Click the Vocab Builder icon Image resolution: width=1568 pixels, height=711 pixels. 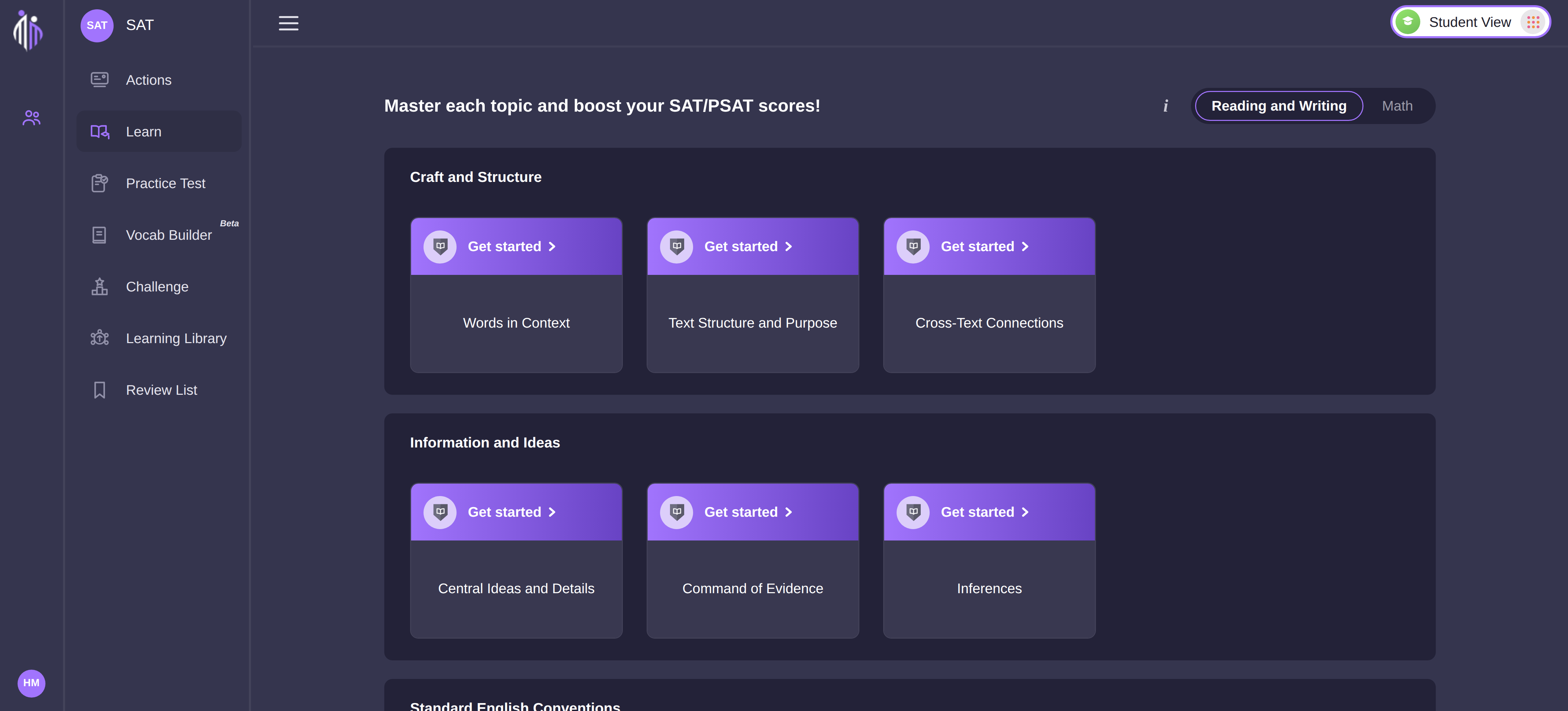point(99,235)
